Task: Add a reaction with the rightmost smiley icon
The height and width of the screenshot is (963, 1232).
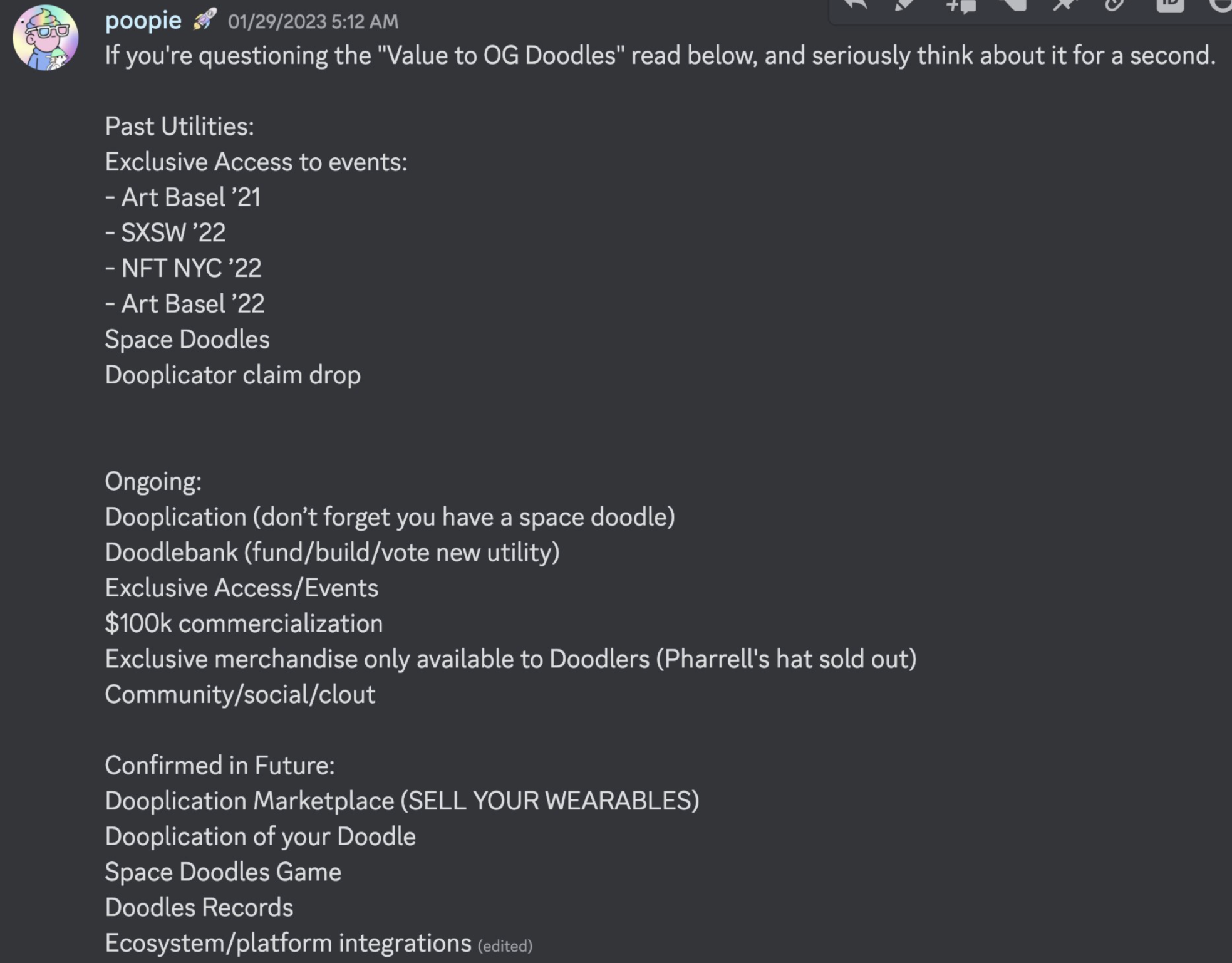Action: [x=1220, y=8]
